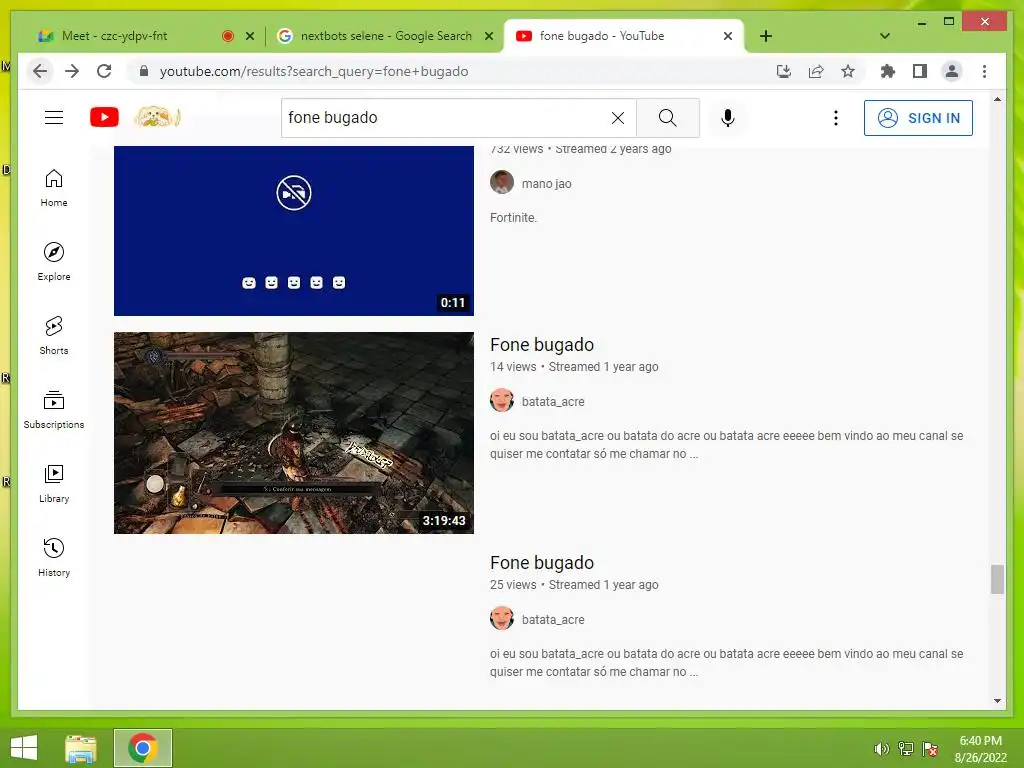Open volume control in system tray
Screen dimensions: 1024x768
881,749
